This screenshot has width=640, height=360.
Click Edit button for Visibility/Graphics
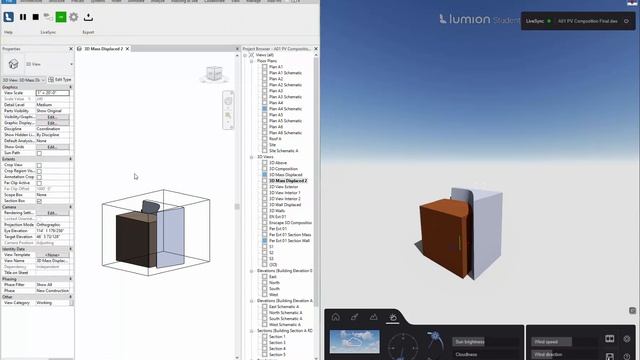[52, 117]
